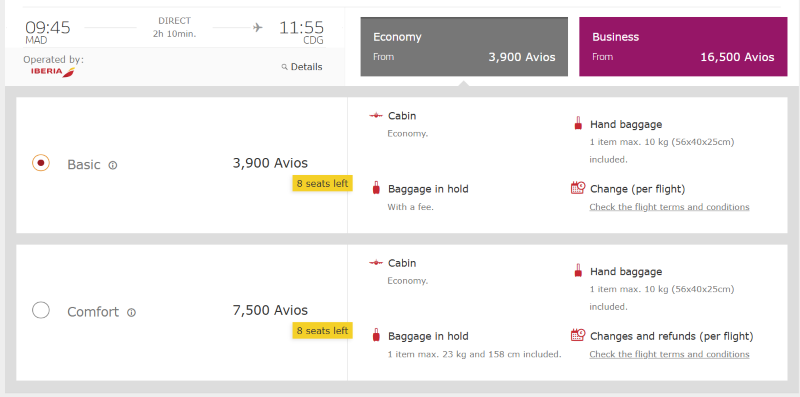Open flight Details link
The height and width of the screenshot is (397, 800).
(306, 67)
